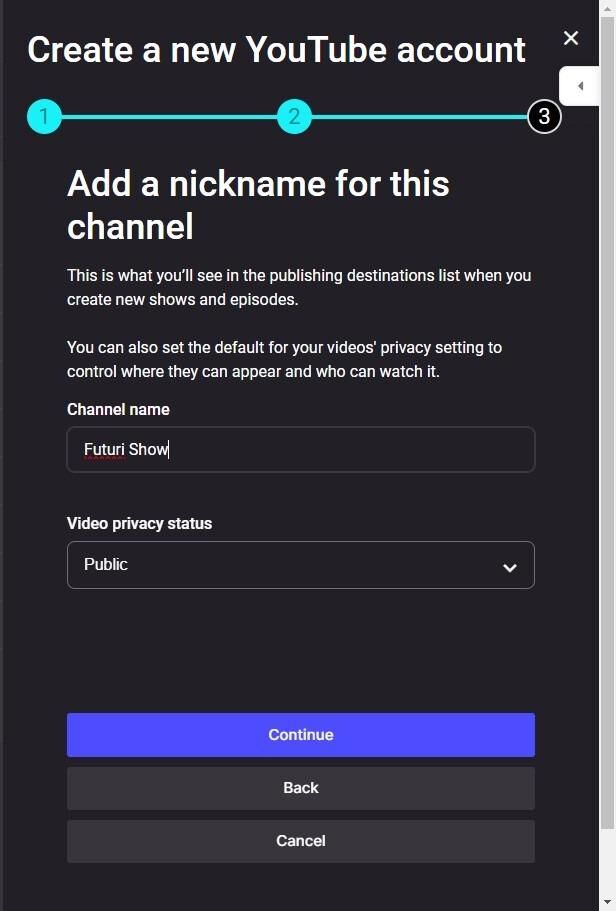Click the privacy setting default description text
Viewport: 616px width, 911px height.
point(284,360)
